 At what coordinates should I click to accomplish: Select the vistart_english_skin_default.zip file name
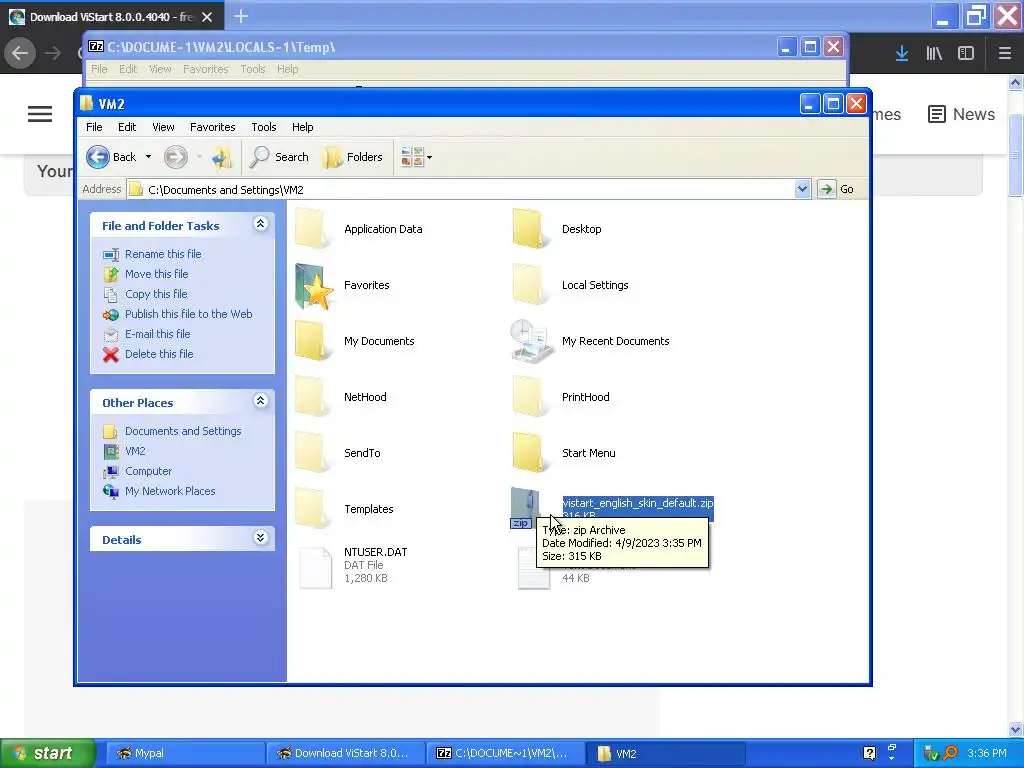[x=637, y=503]
